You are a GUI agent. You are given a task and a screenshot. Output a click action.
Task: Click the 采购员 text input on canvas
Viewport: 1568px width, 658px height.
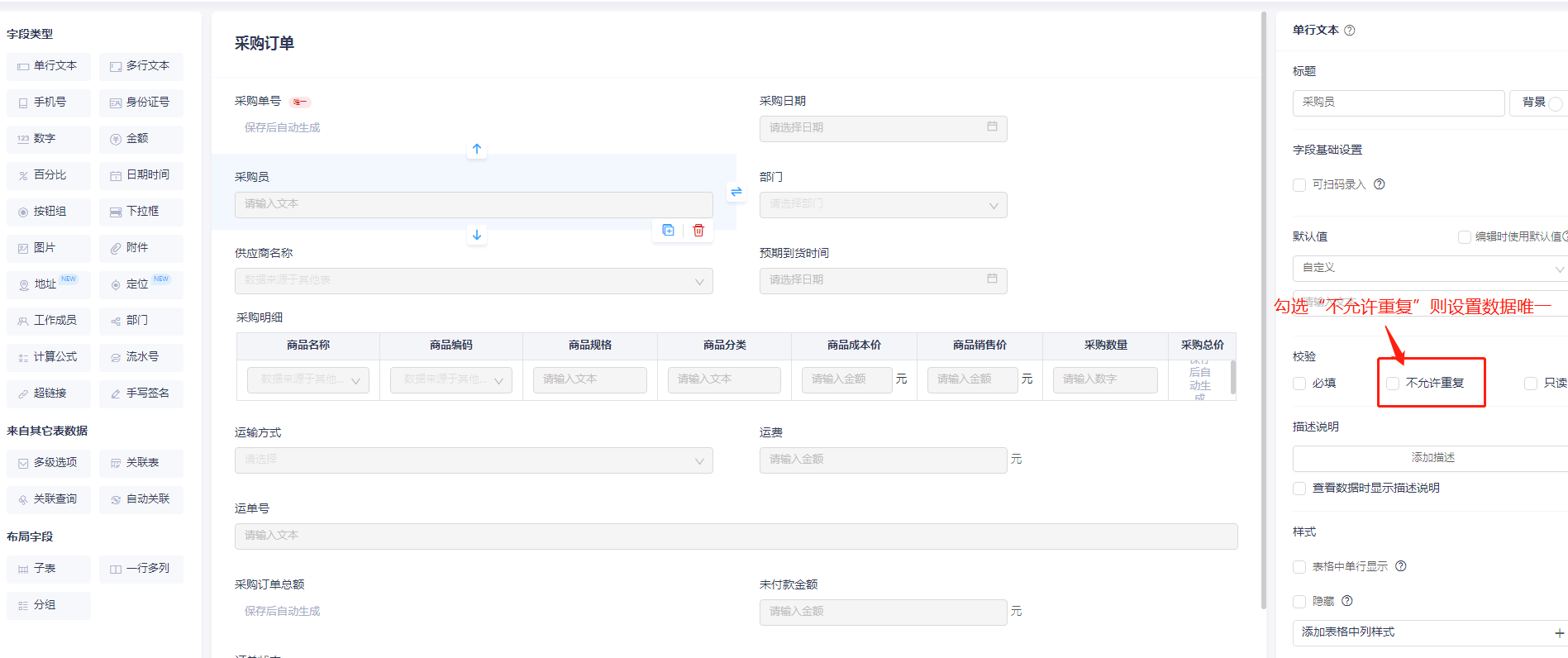[474, 205]
